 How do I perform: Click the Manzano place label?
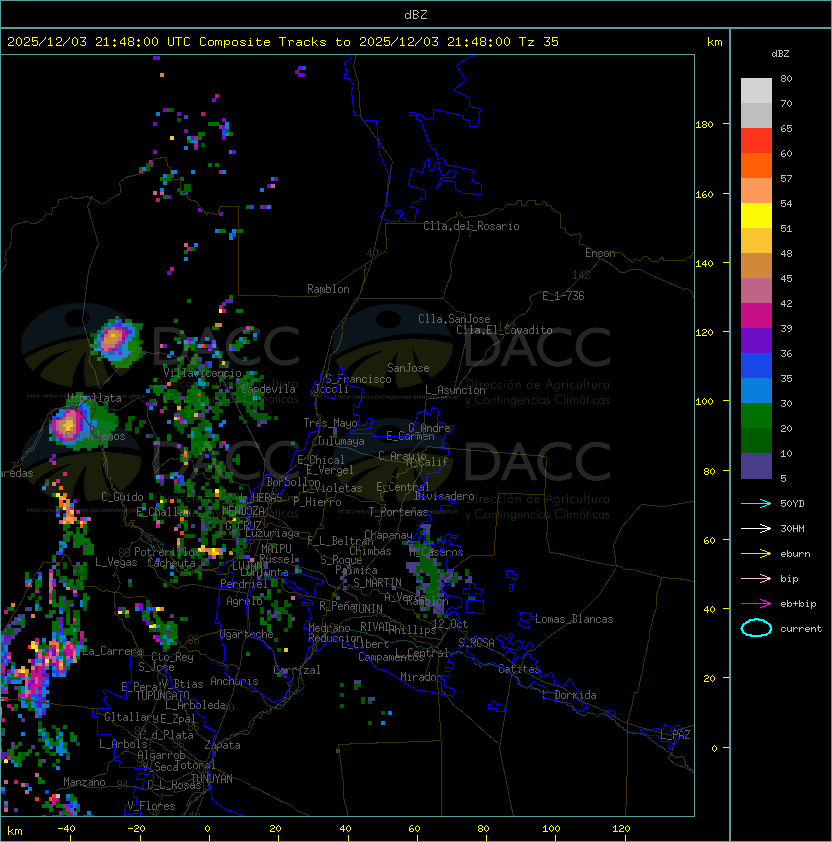click(x=84, y=782)
